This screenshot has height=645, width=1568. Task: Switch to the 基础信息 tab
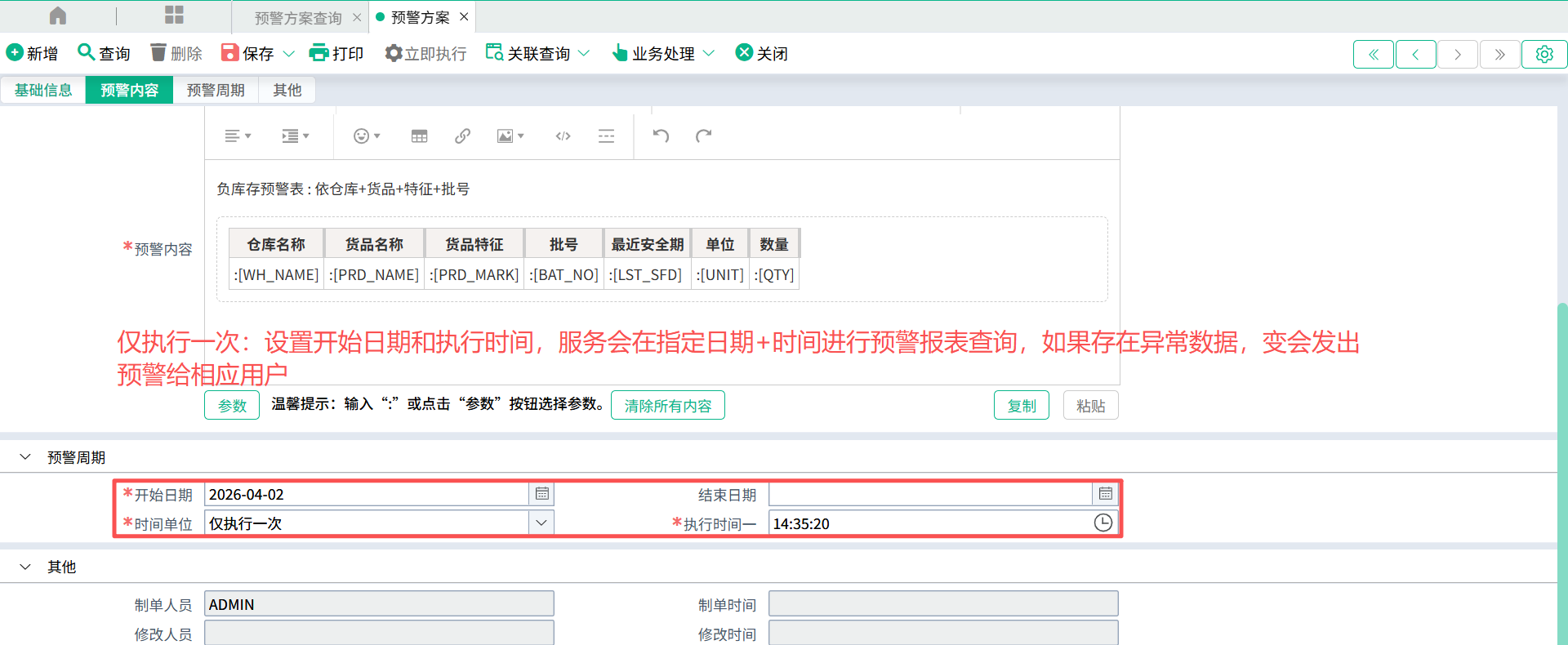[x=43, y=90]
